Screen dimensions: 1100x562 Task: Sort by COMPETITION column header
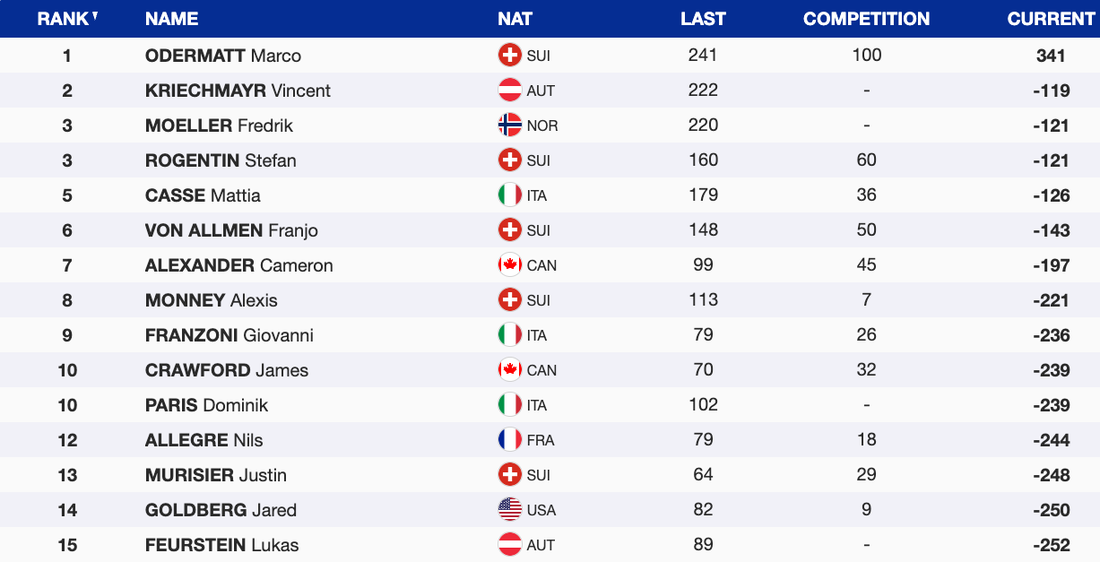866,19
